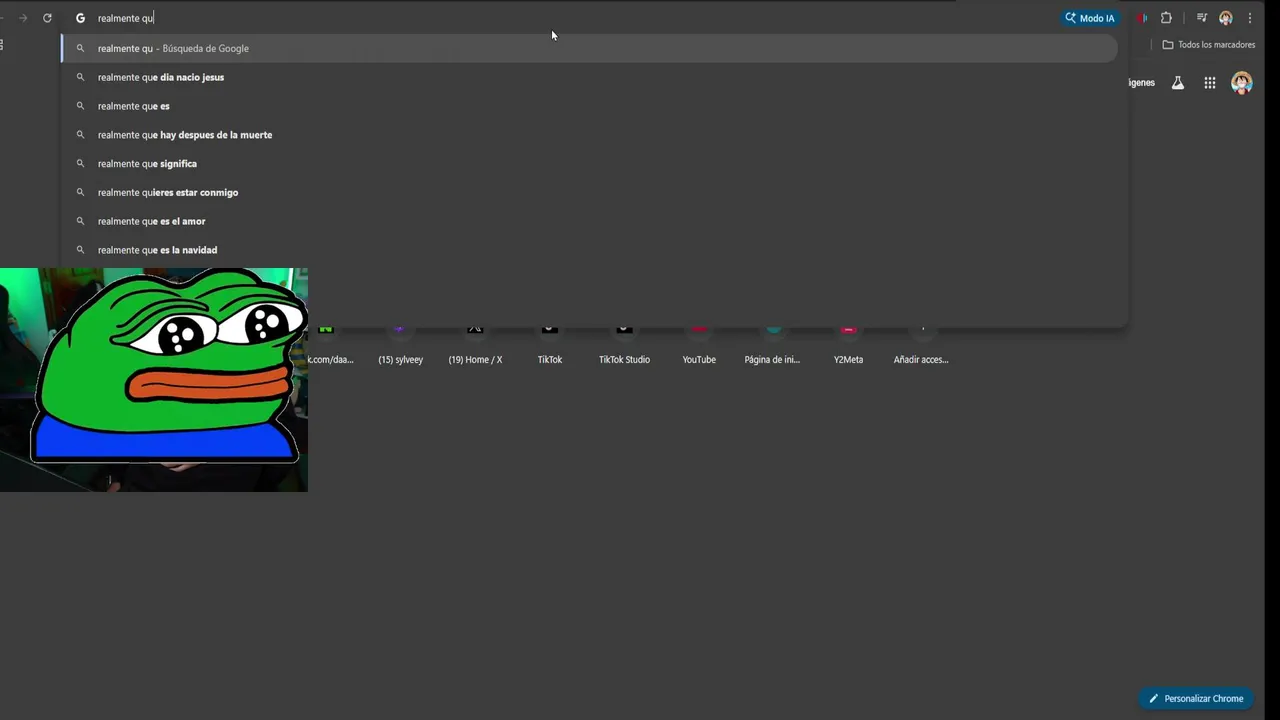Open the Search Labs flask icon
The image size is (1280, 720).
click(1178, 83)
